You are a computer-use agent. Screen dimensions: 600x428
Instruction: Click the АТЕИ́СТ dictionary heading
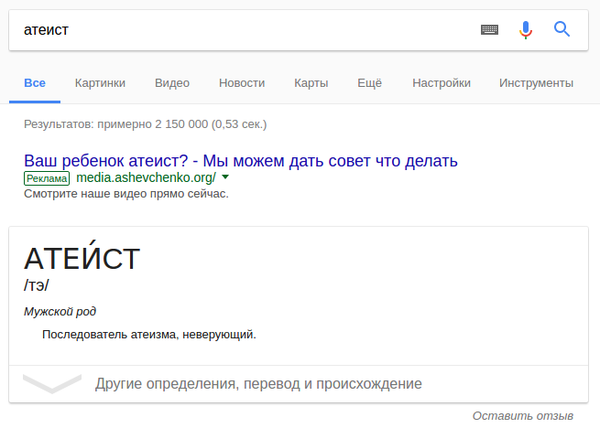(82, 255)
